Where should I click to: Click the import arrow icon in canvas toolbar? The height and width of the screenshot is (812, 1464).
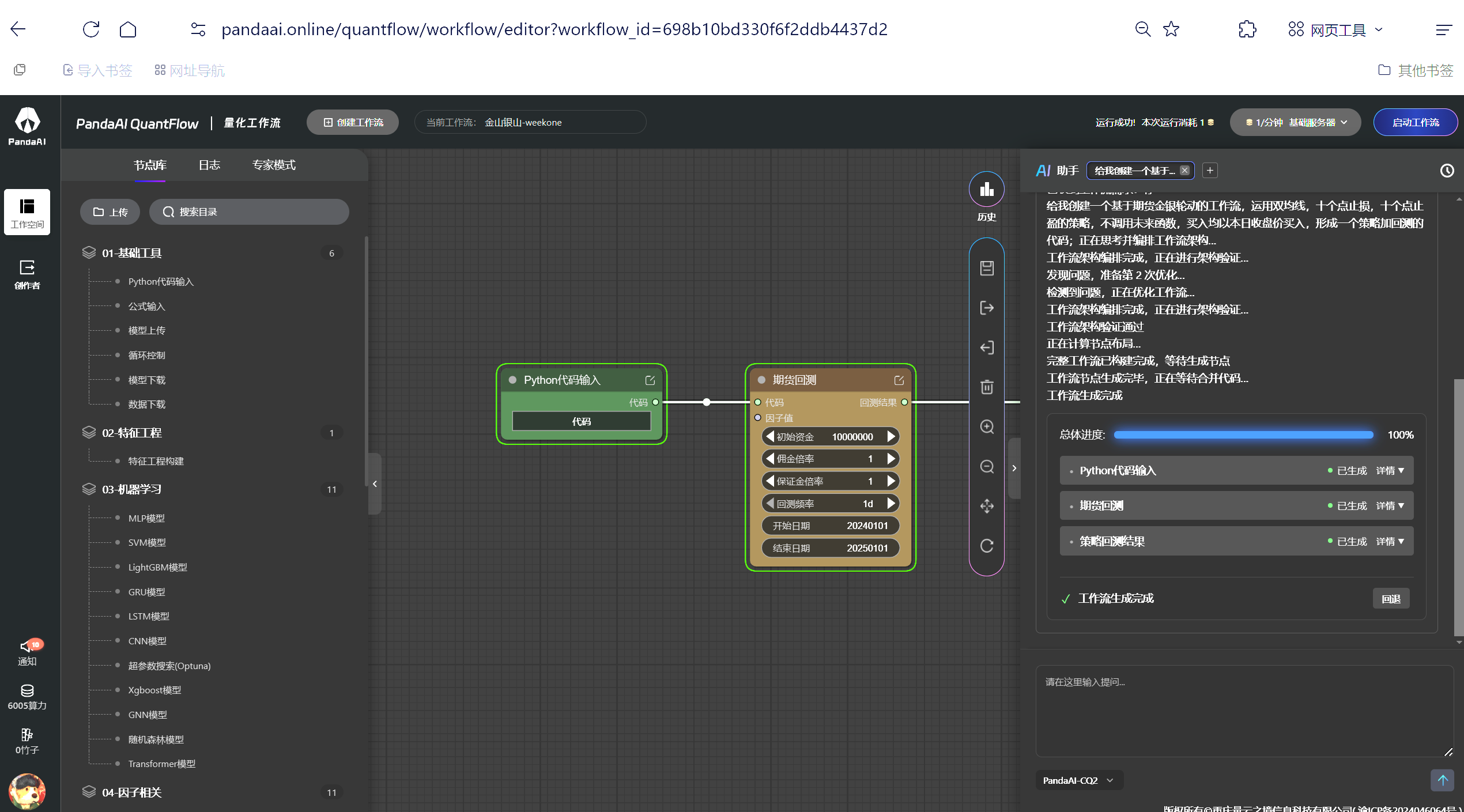pyautogui.click(x=987, y=348)
